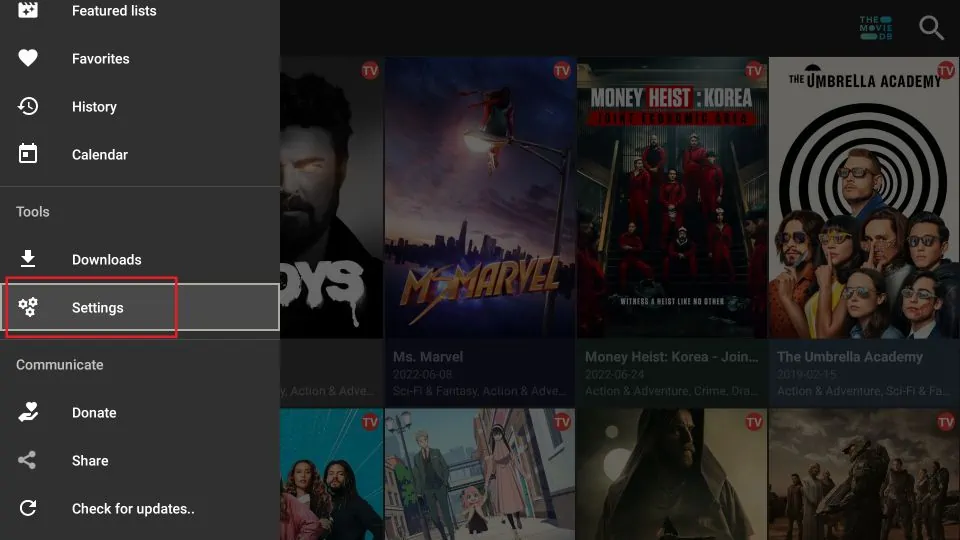Open the anime family poster thumbnail
Image resolution: width=960 pixels, height=540 pixels.
[480, 474]
